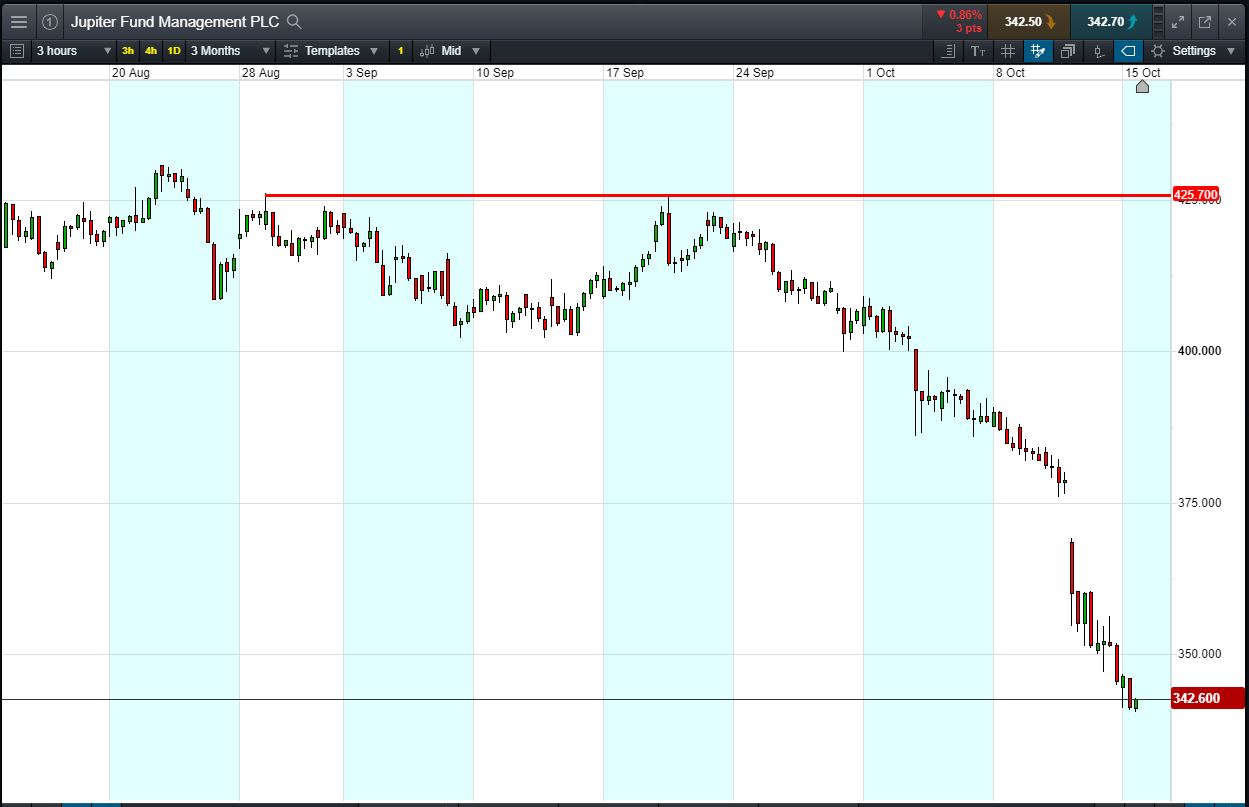The width and height of the screenshot is (1249, 807).
Task: Toggle the grid lines icon
Action: [1008, 51]
